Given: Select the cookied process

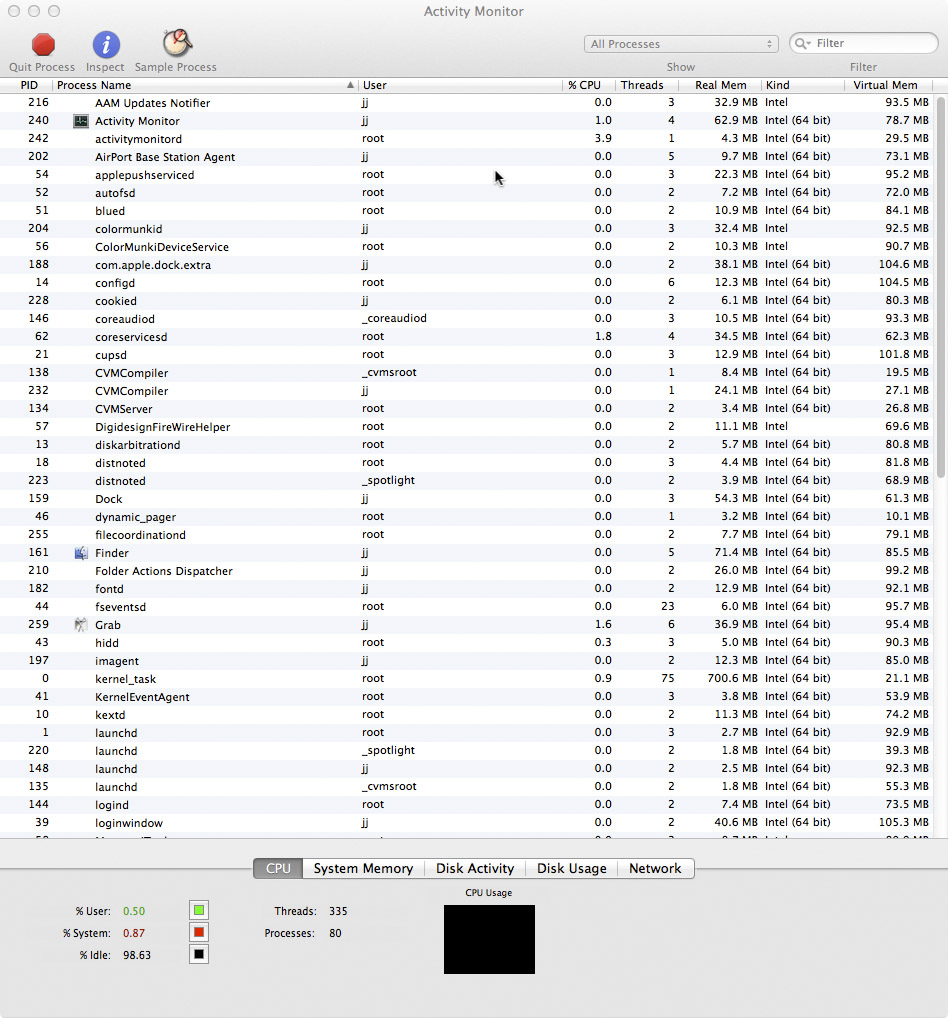Looking at the screenshot, I should [468, 301].
